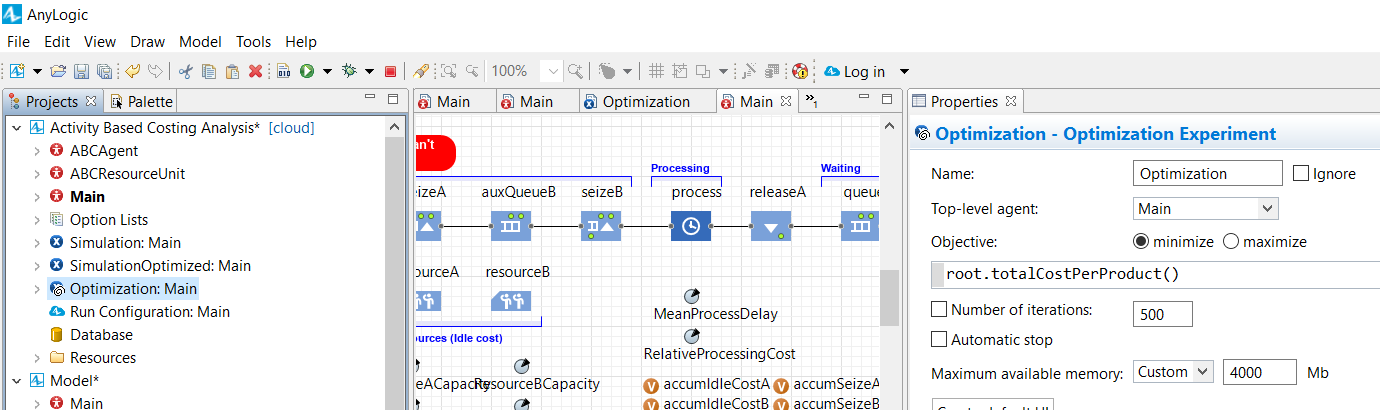1380x410 pixels.
Task: Click the green Run button icon
Action: coord(307,71)
